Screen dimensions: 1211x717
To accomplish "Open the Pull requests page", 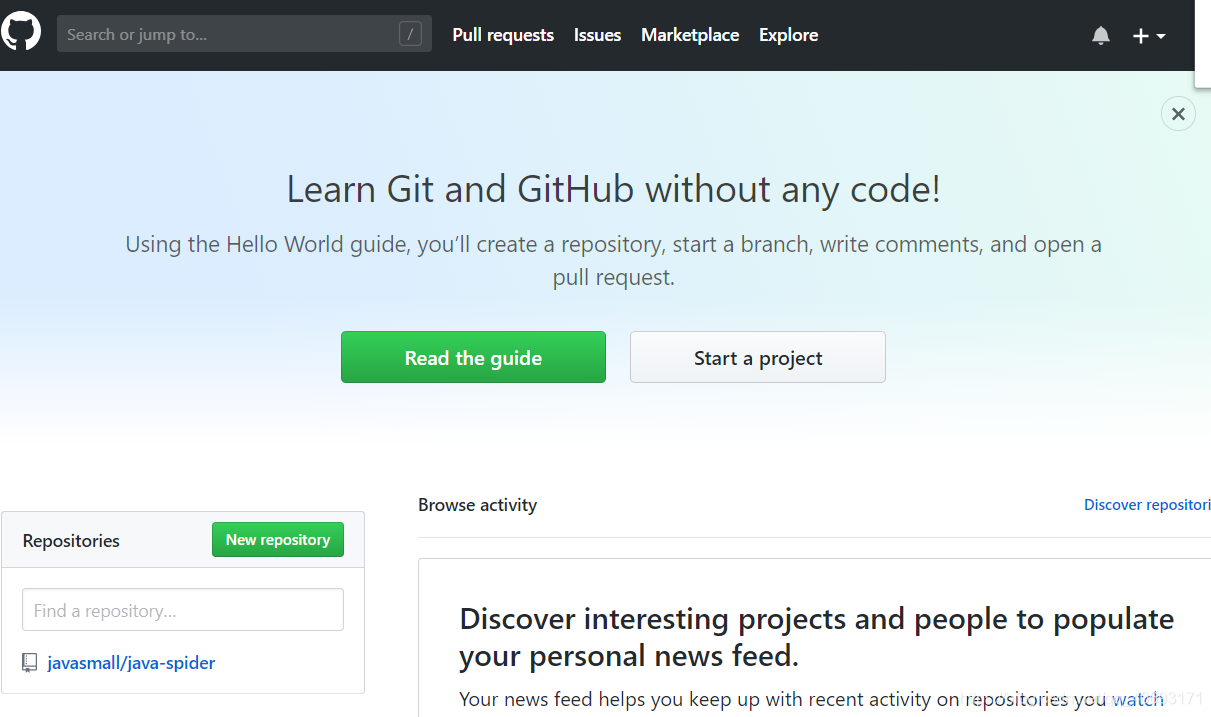I will (x=503, y=35).
